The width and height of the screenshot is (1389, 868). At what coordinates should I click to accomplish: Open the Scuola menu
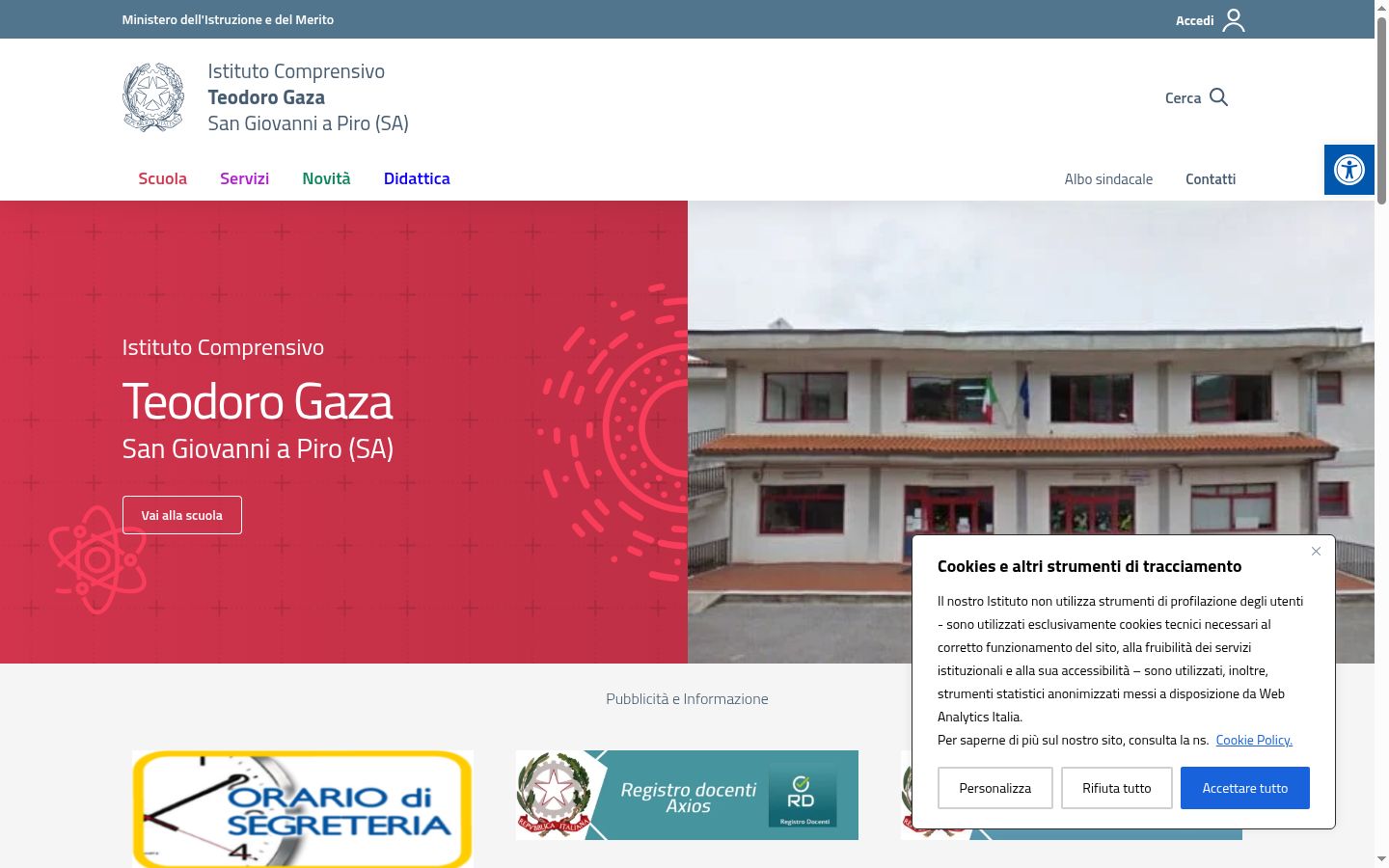click(162, 178)
